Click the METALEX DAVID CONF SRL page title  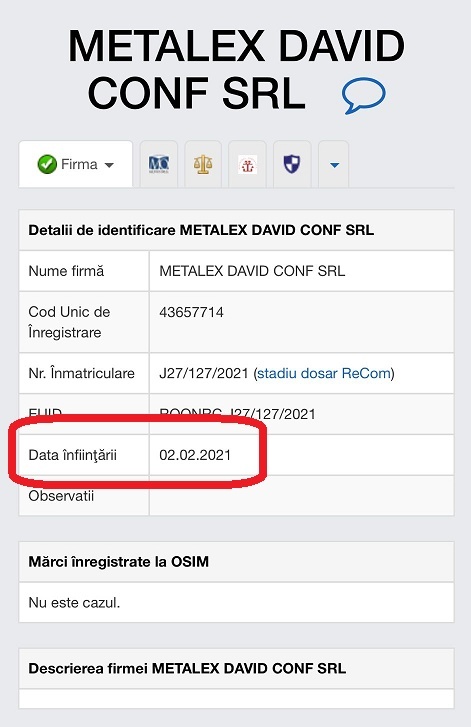(236, 70)
